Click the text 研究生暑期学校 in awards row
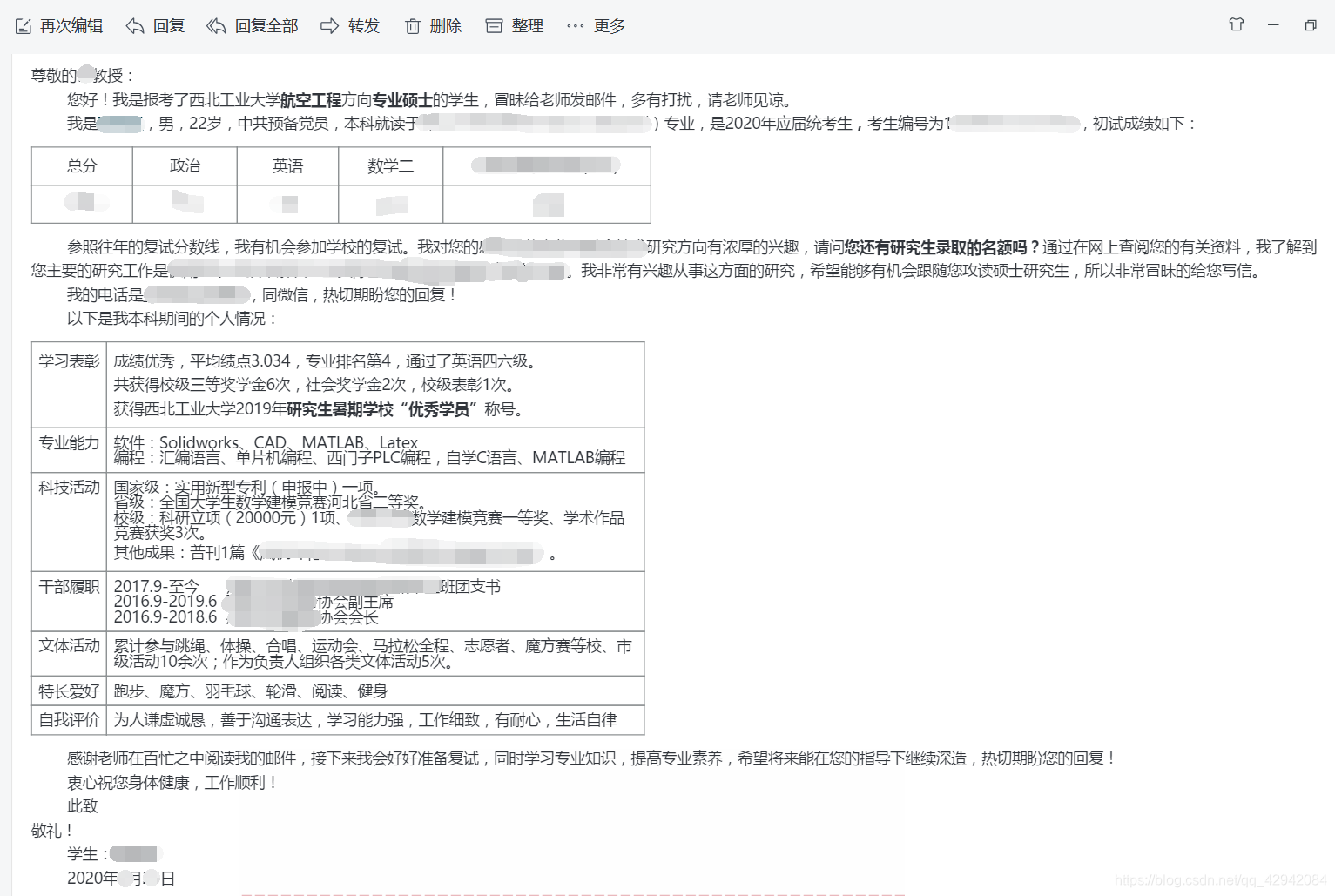 click(340, 409)
